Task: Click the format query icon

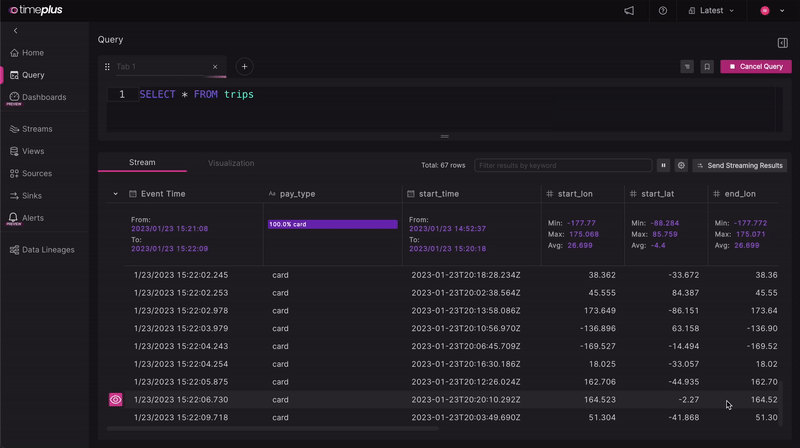Action: coord(687,67)
